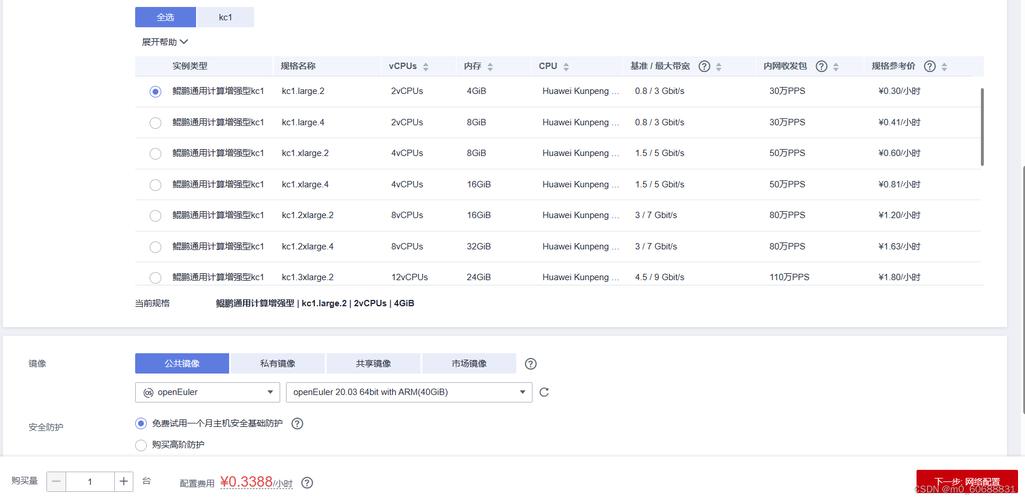Refresh the image list with refresh icon
1025x500 pixels.
pos(544,392)
